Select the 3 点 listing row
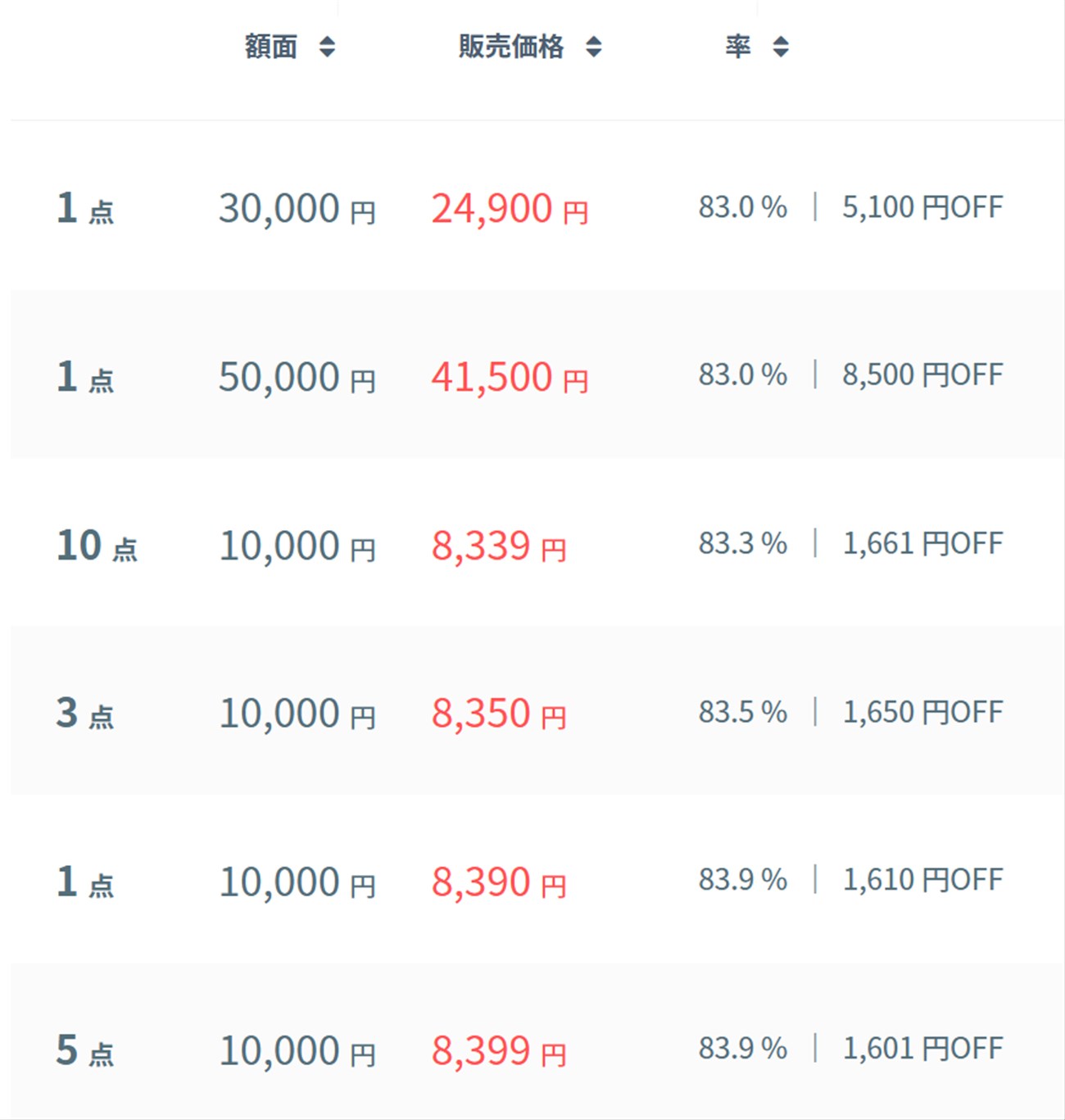Screen dimensions: 1065x1120 click(537, 711)
